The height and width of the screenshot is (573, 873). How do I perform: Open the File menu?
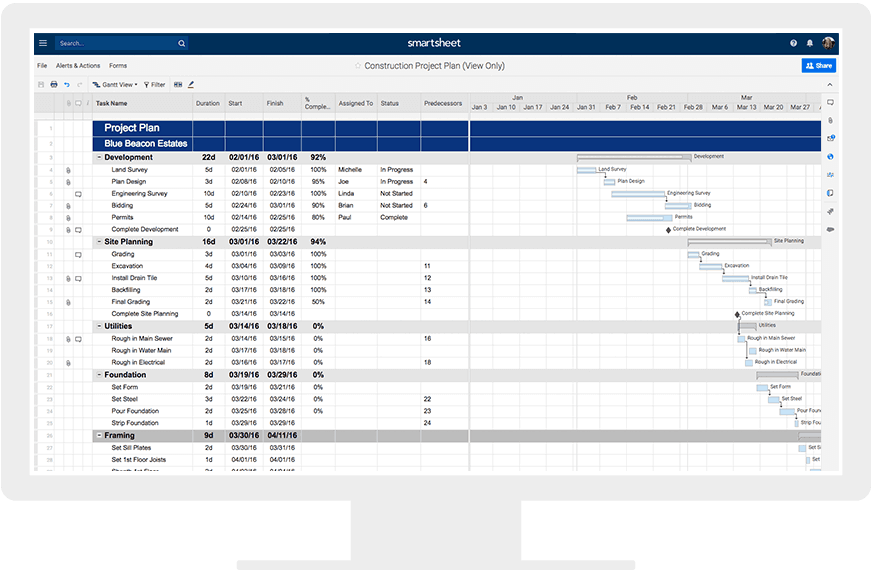coord(42,66)
